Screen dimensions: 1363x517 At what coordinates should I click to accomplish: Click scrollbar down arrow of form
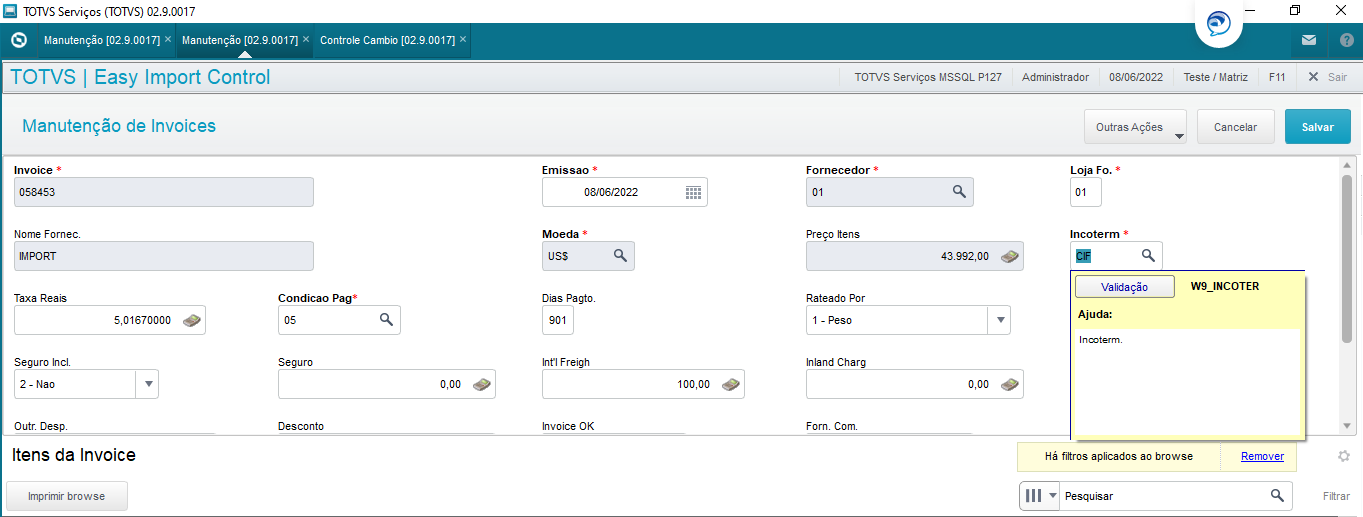coord(1347,426)
